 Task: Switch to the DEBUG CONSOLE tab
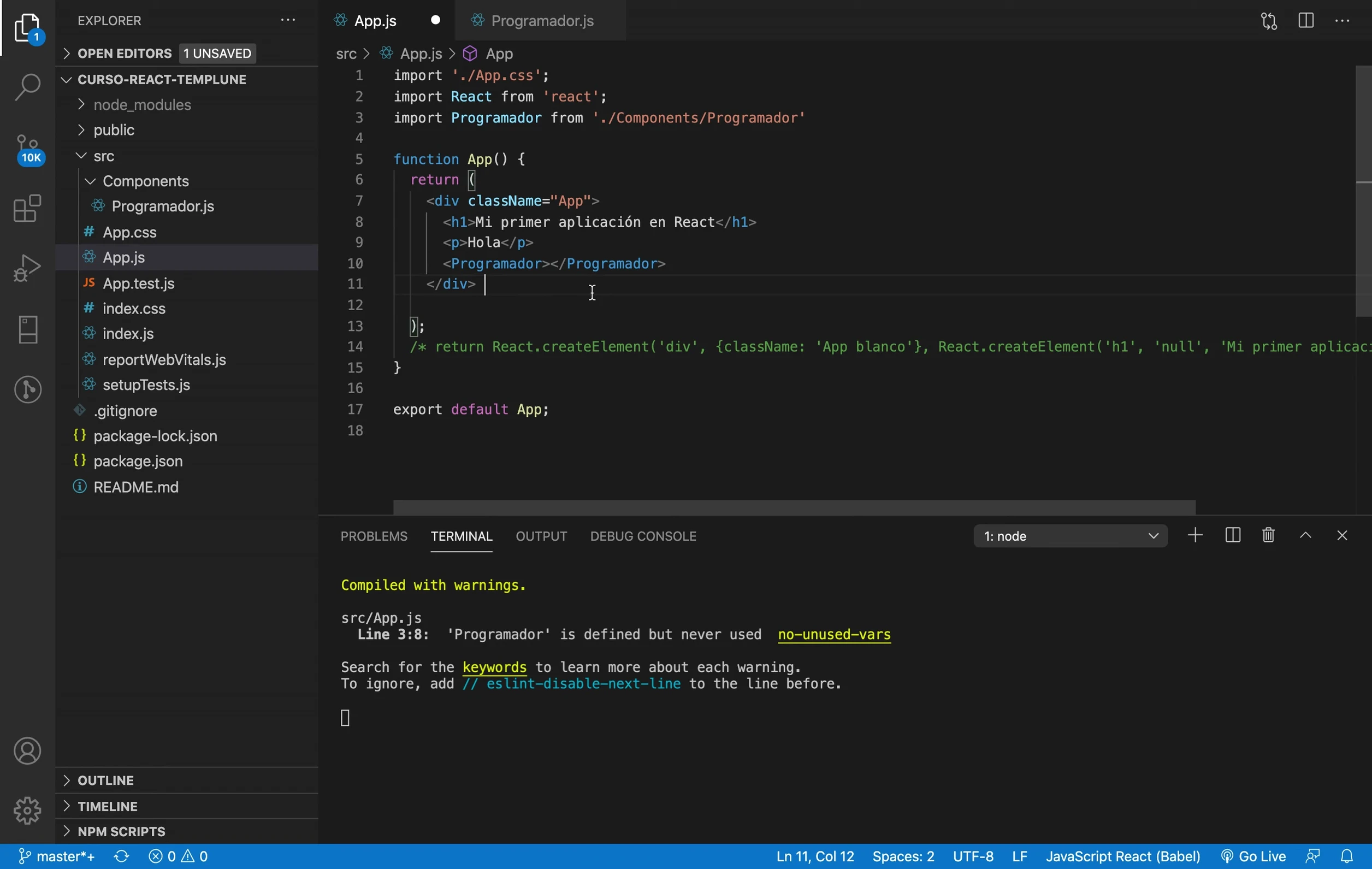coord(643,536)
